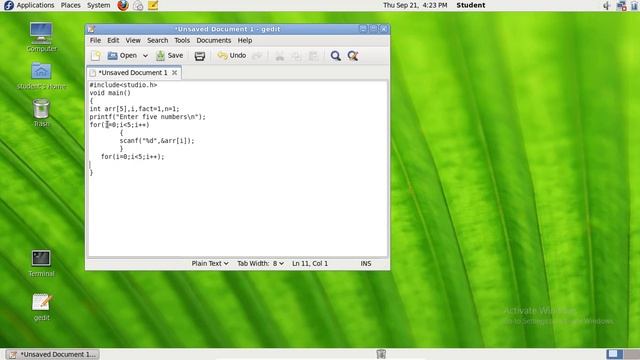Launch Firefox from top panel

coord(123,5)
